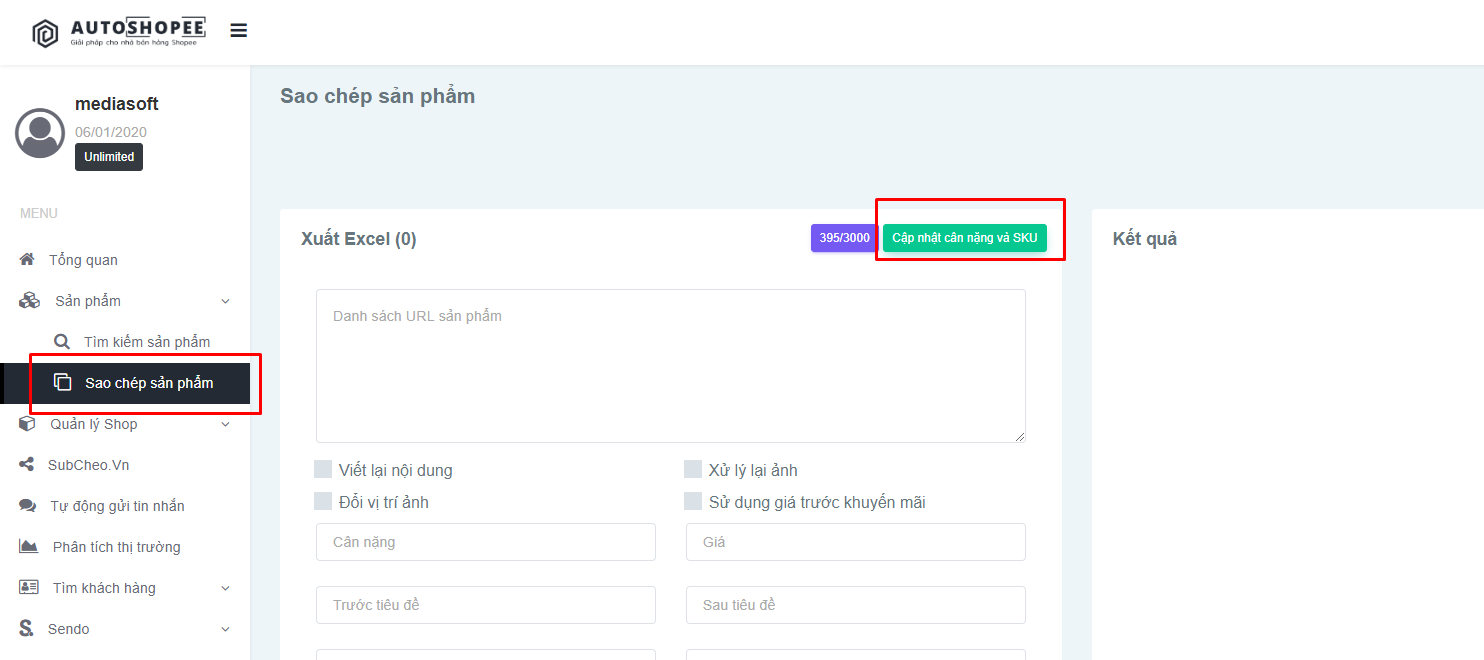Click the AutoShopee logo
Viewport: 1484px width, 660px height.
click(x=118, y=32)
